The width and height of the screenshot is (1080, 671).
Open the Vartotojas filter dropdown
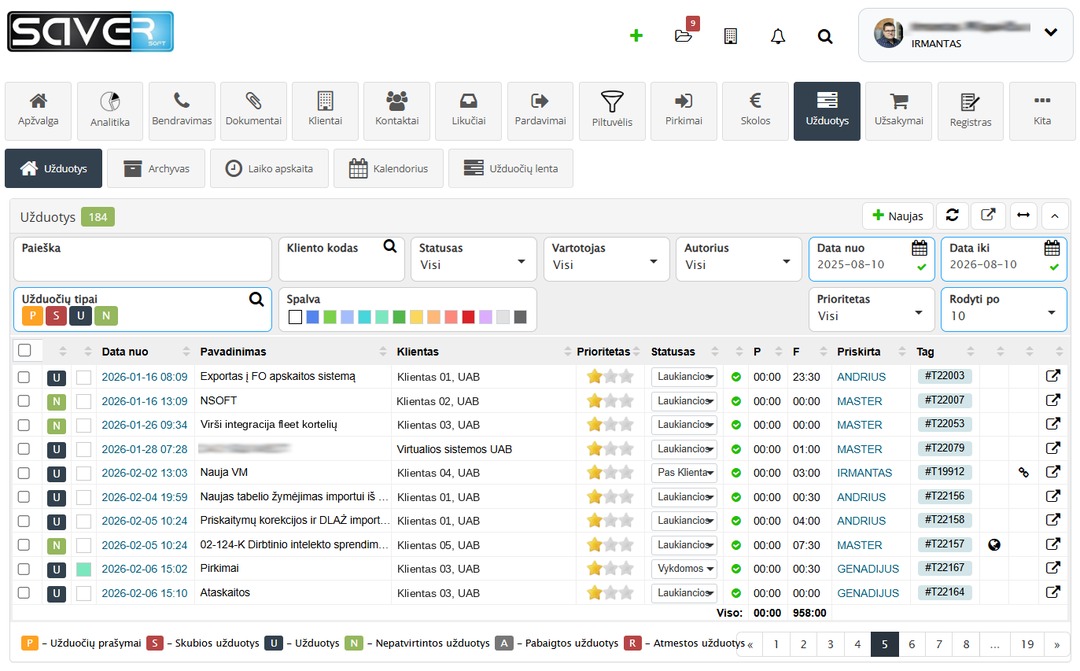tap(606, 259)
